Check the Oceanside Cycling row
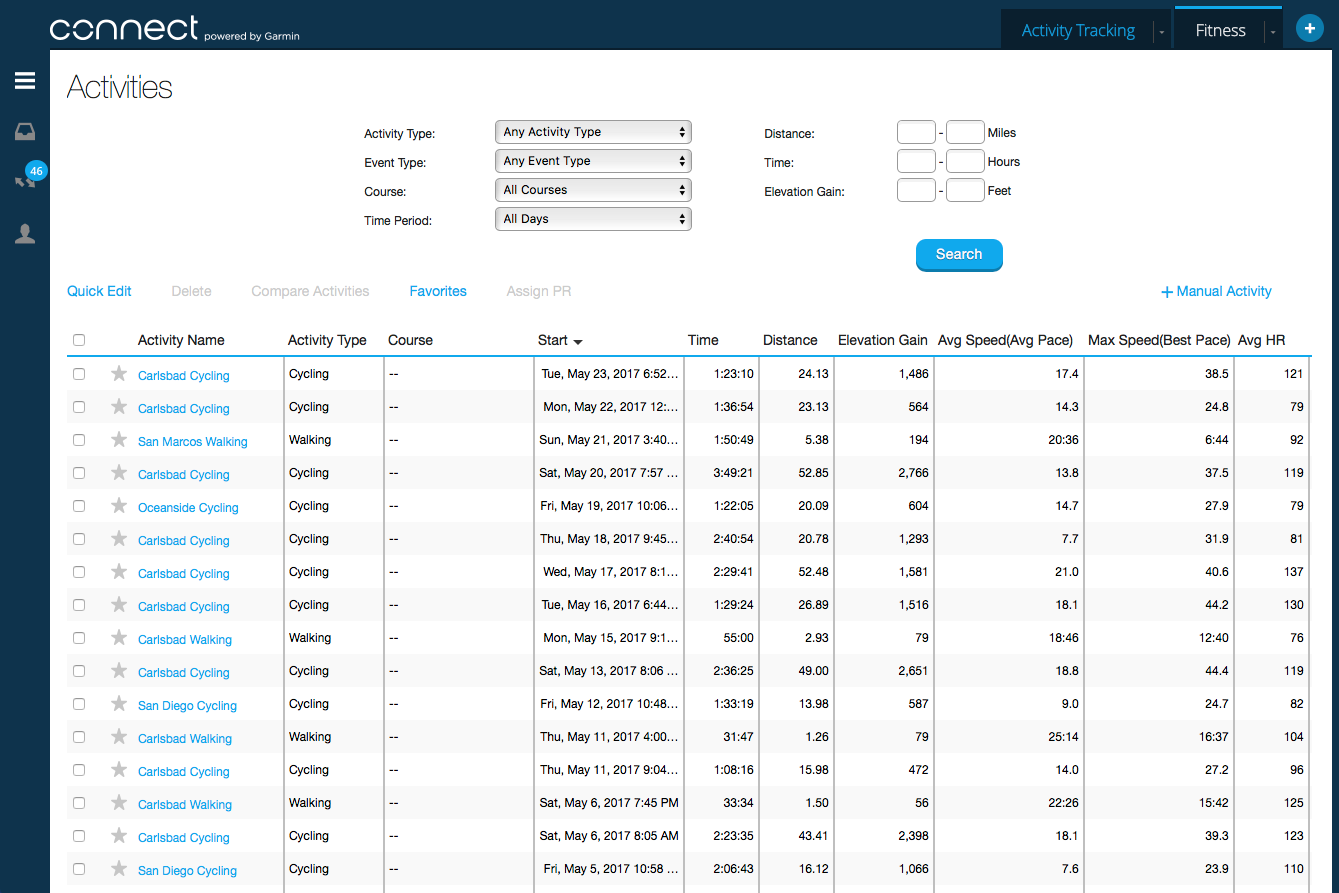This screenshot has width=1339, height=893. pyautogui.click(x=79, y=506)
